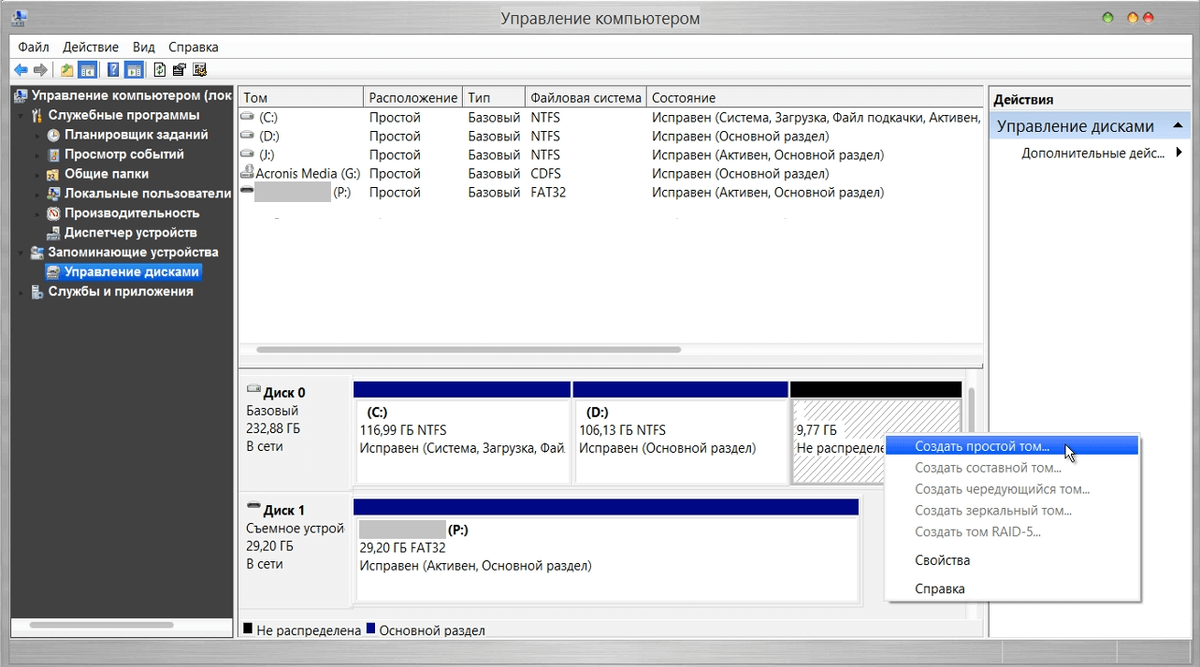Click the settings icon after Properties
1200x667 pixels.
[x=199, y=70]
